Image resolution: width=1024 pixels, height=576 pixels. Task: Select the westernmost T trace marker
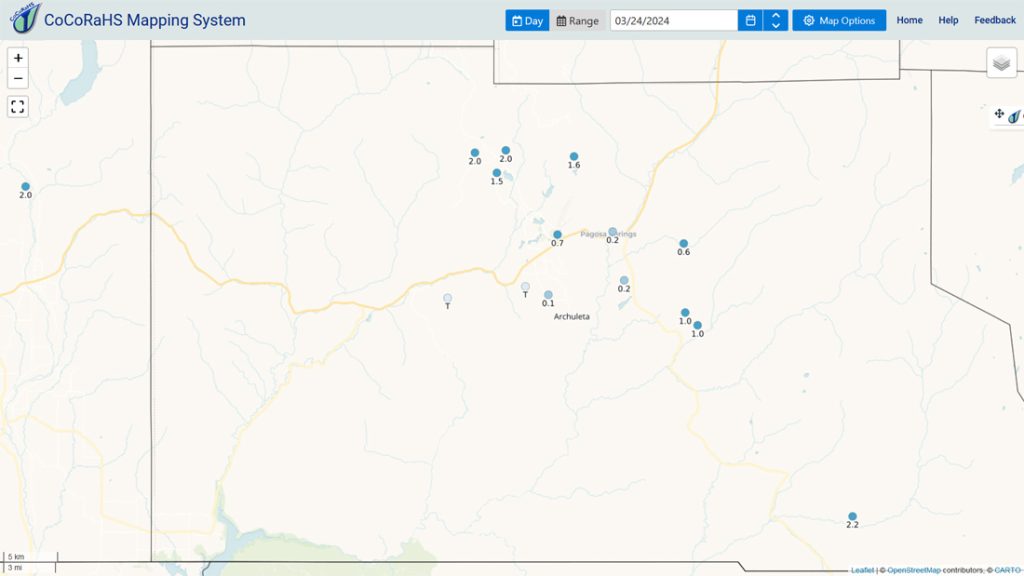pyautogui.click(x=447, y=298)
